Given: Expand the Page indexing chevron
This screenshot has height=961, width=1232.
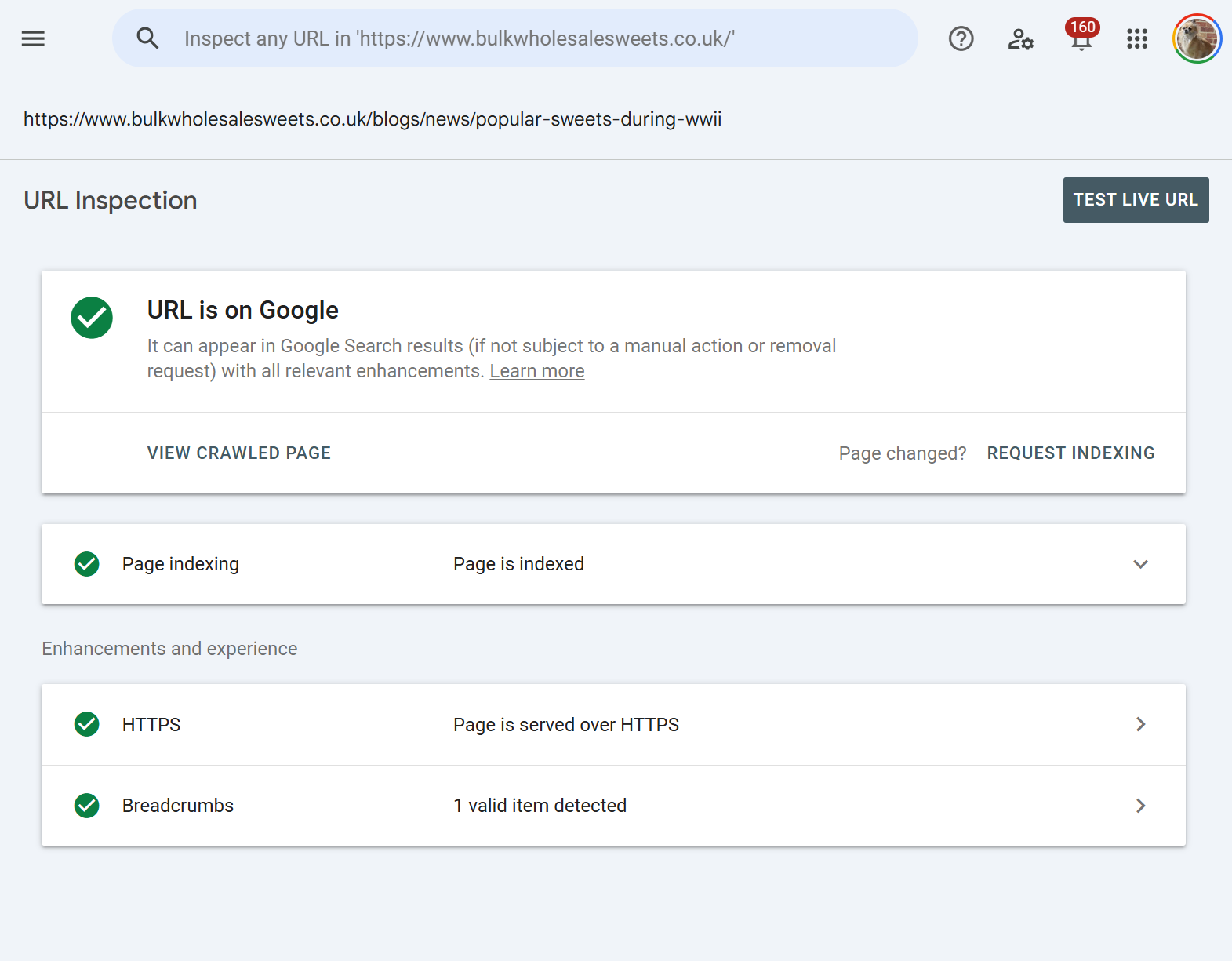Looking at the screenshot, I should coord(1140,564).
